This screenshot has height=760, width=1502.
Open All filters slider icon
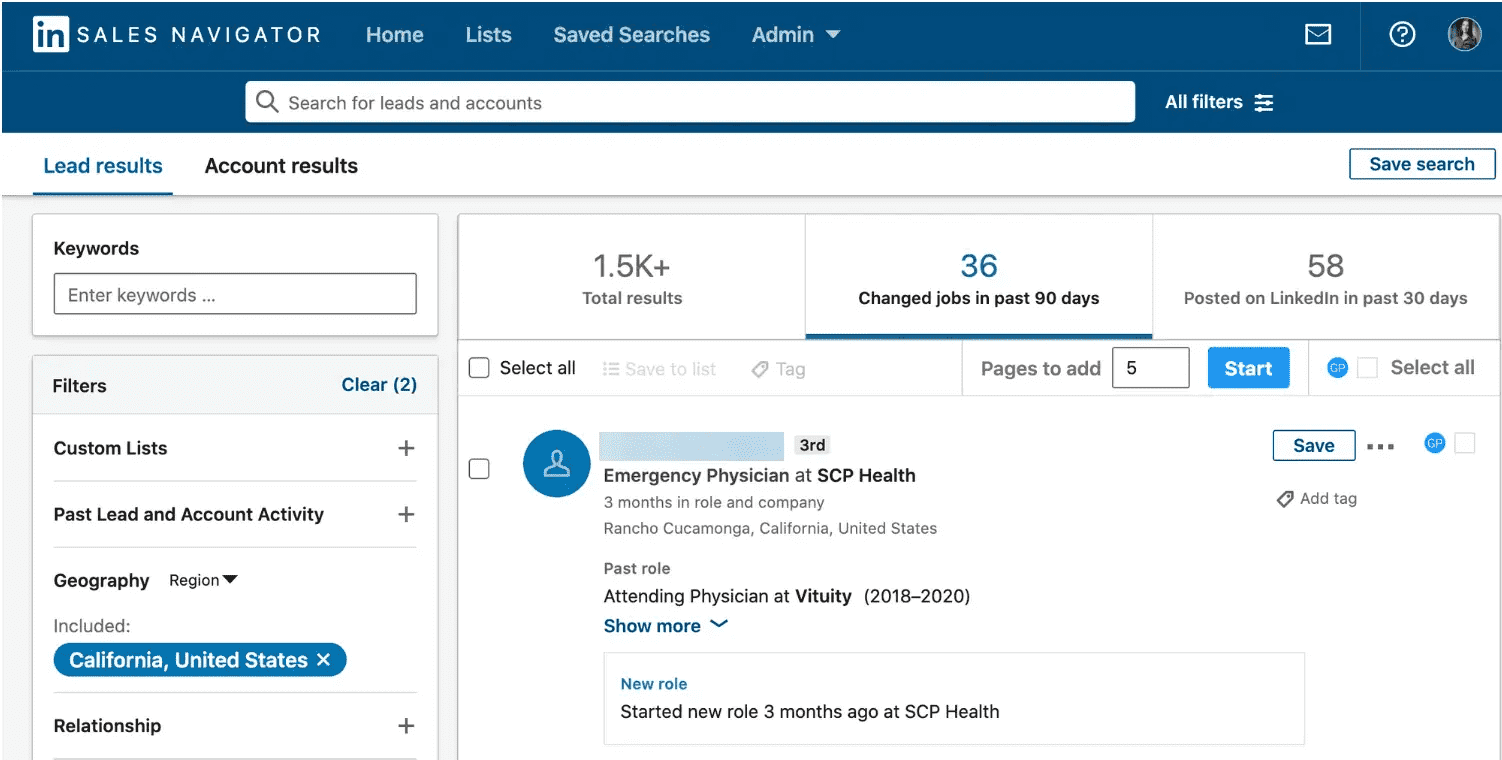(x=1264, y=102)
